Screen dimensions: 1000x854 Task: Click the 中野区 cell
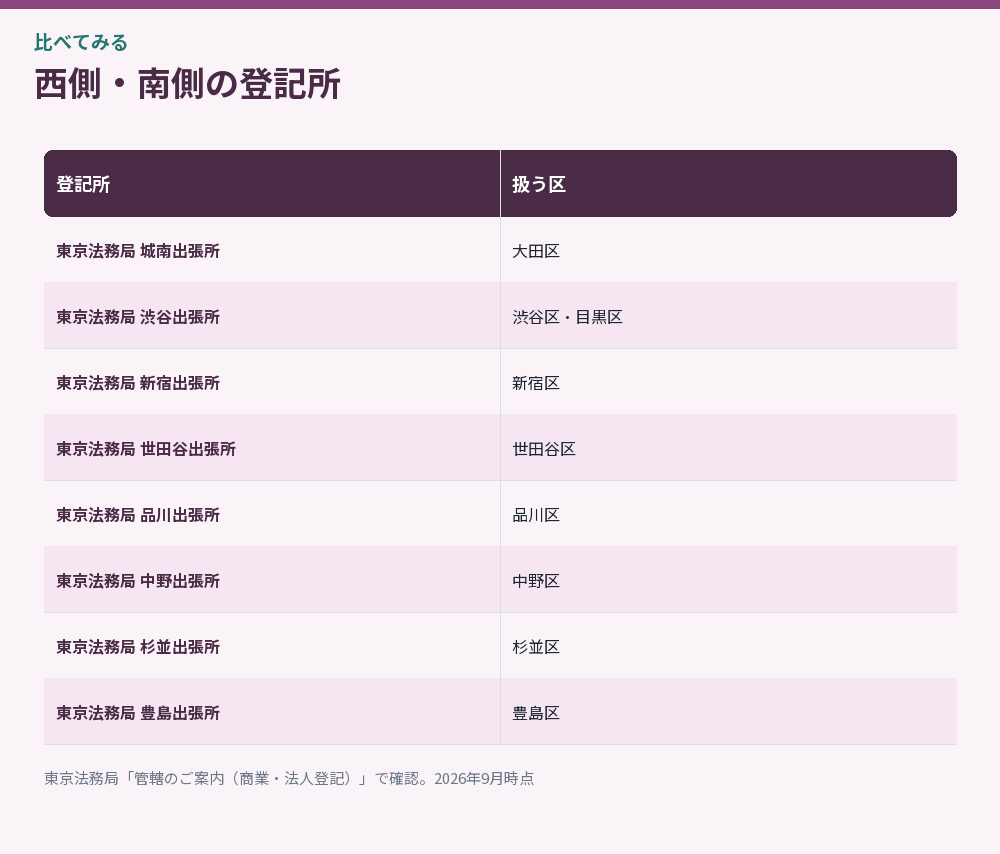pos(729,580)
